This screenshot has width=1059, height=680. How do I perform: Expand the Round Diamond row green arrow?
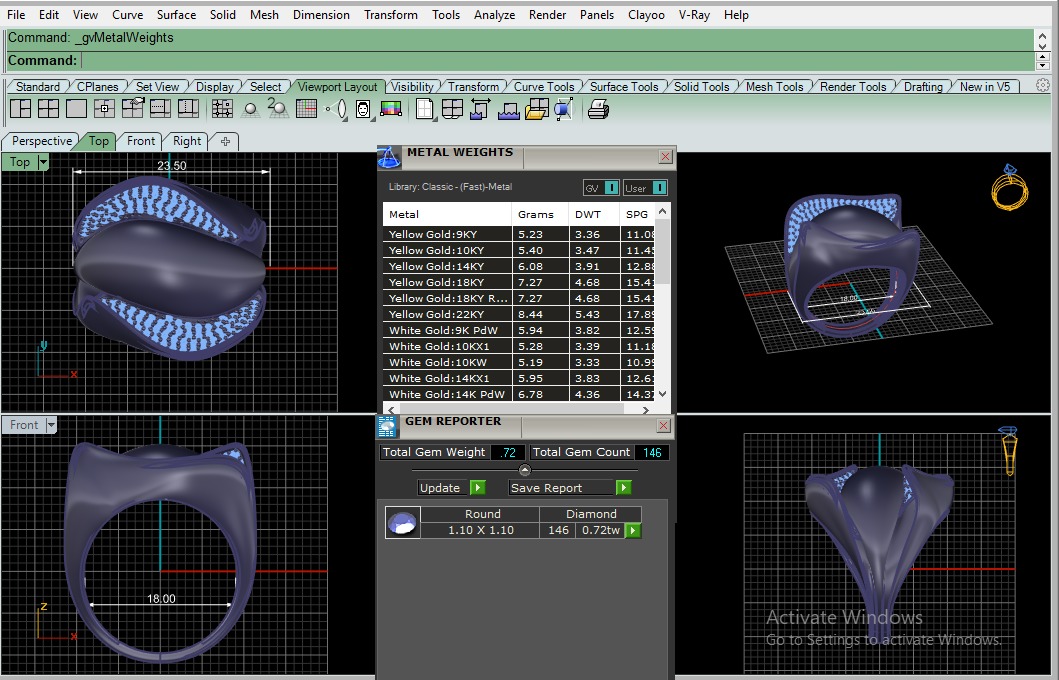(633, 530)
